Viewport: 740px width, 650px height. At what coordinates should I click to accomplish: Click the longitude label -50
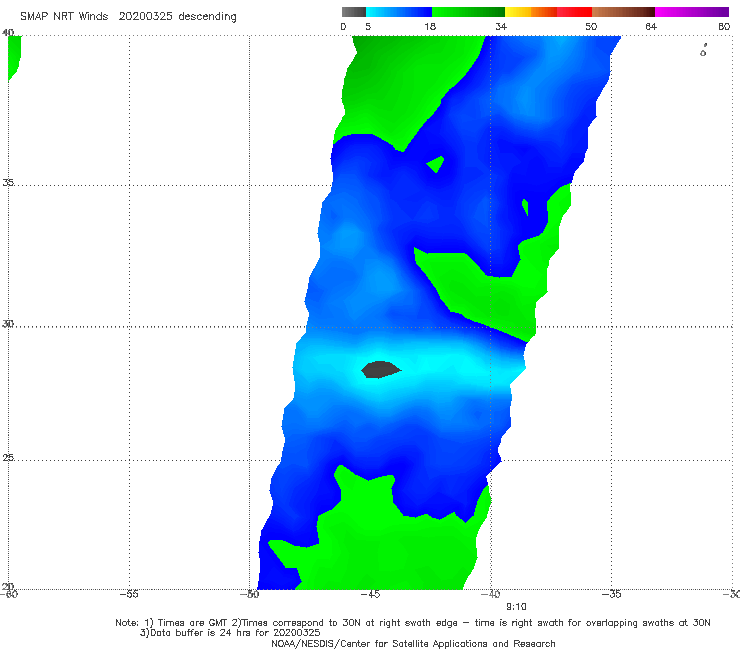click(x=249, y=594)
